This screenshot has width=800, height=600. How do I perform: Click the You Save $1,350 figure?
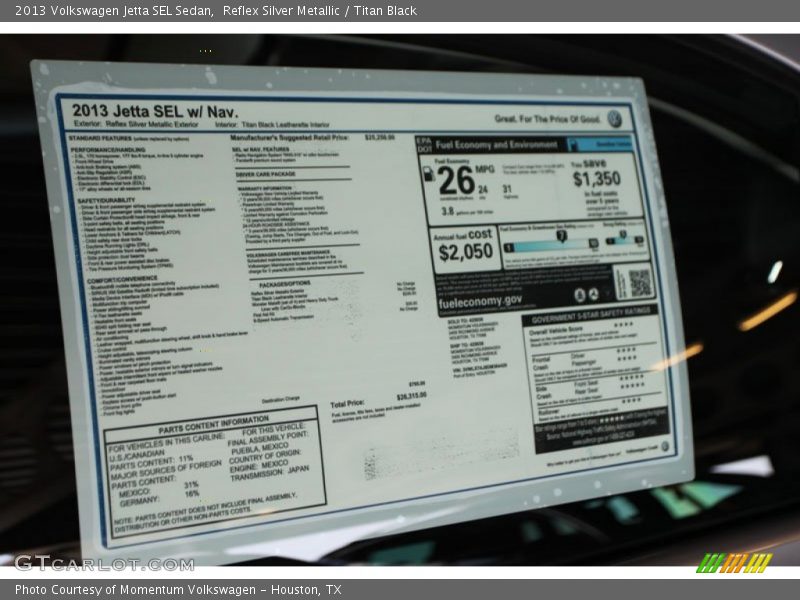pyautogui.click(x=597, y=177)
